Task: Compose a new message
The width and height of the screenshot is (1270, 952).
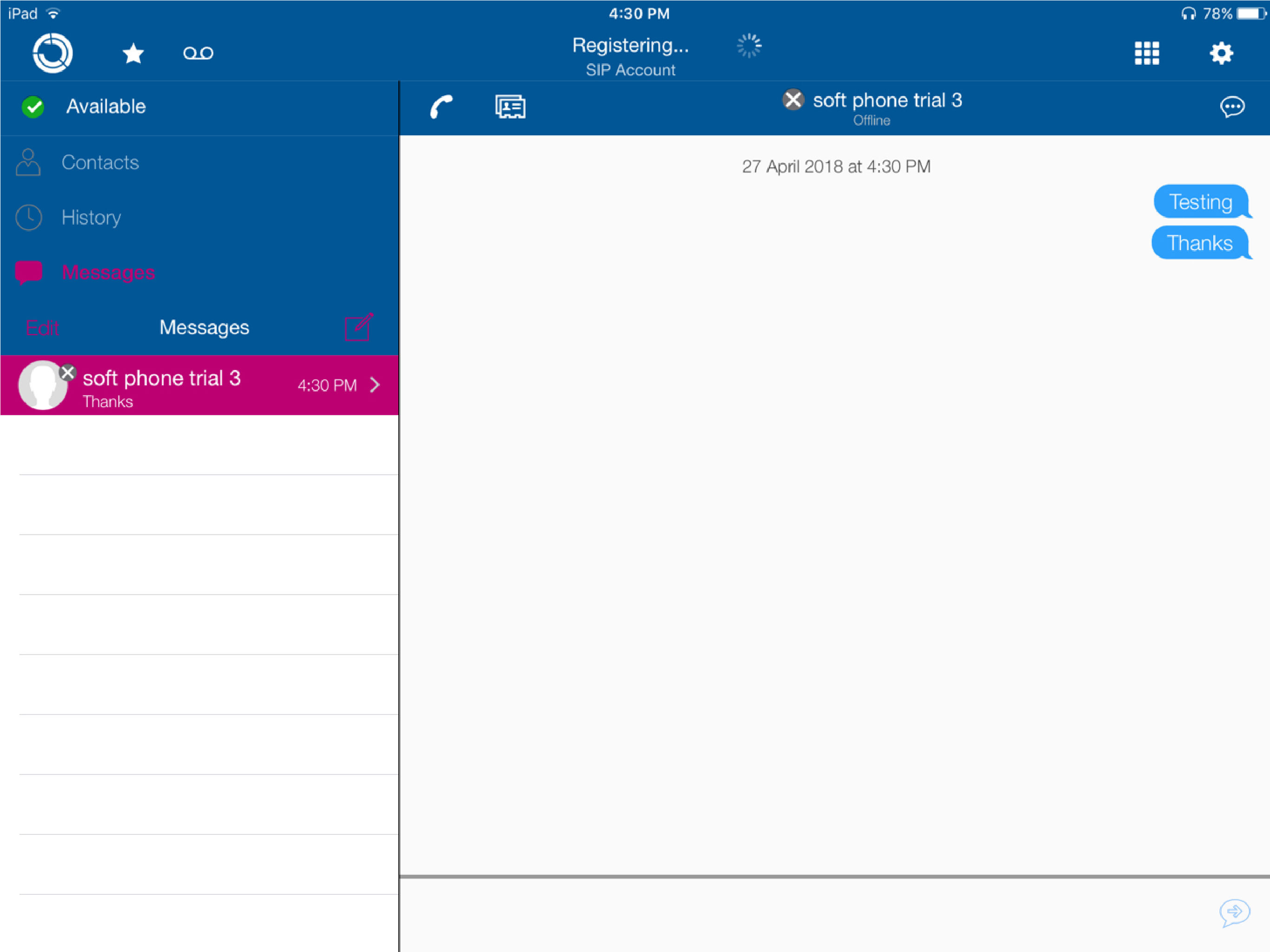Action: pyautogui.click(x=359, y=327)
